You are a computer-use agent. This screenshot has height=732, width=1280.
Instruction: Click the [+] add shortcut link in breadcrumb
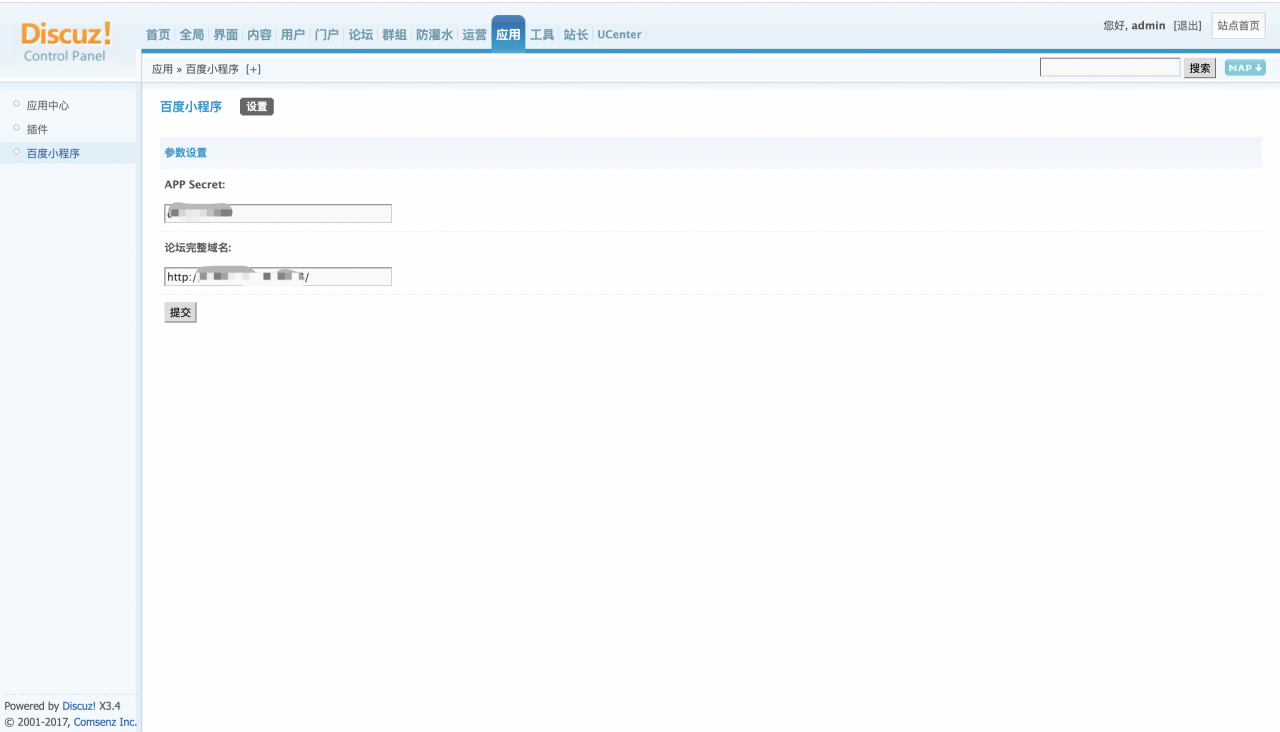click(253, 69)
